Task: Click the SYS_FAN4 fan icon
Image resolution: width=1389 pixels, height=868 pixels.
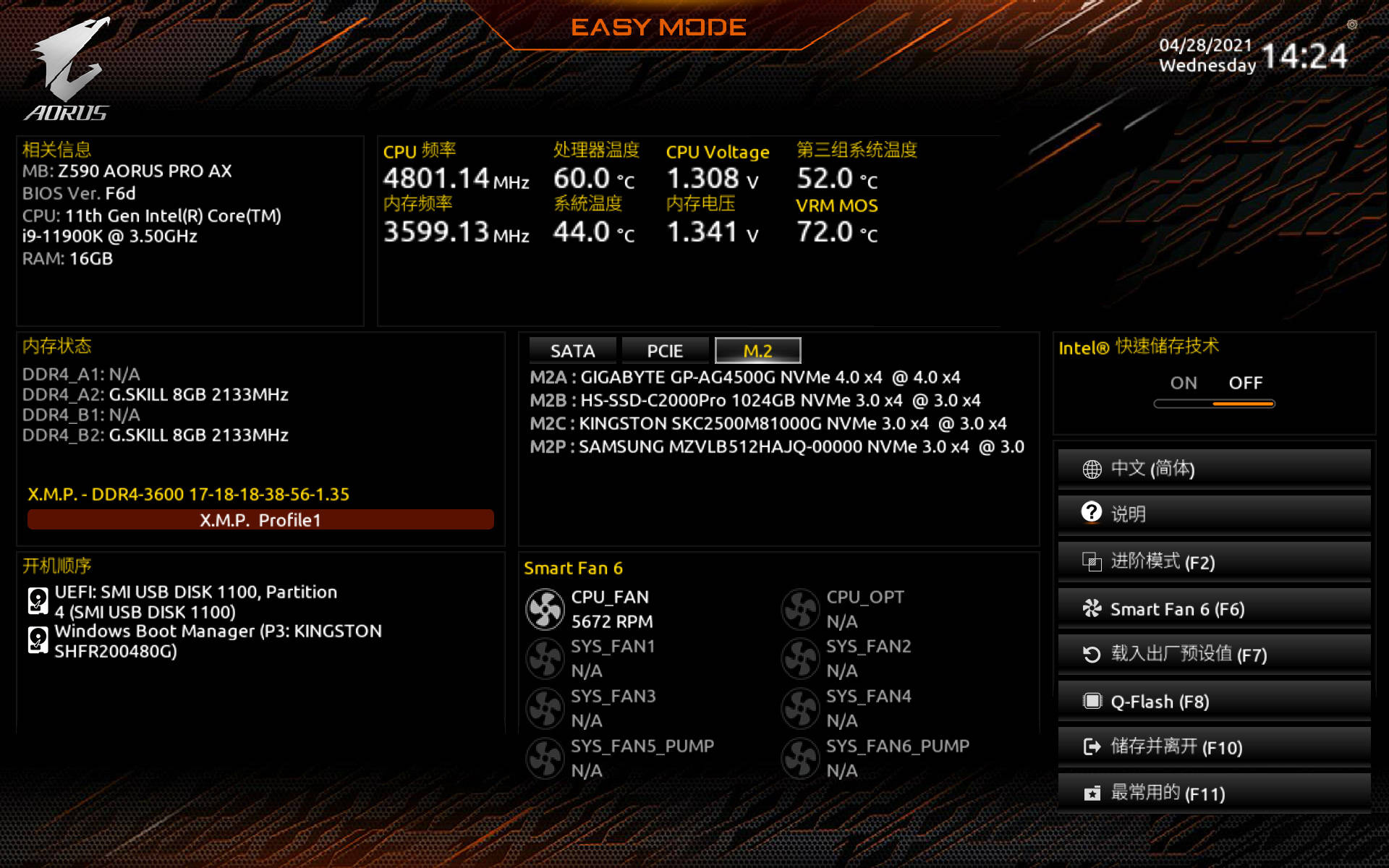Action: (800, 708)
